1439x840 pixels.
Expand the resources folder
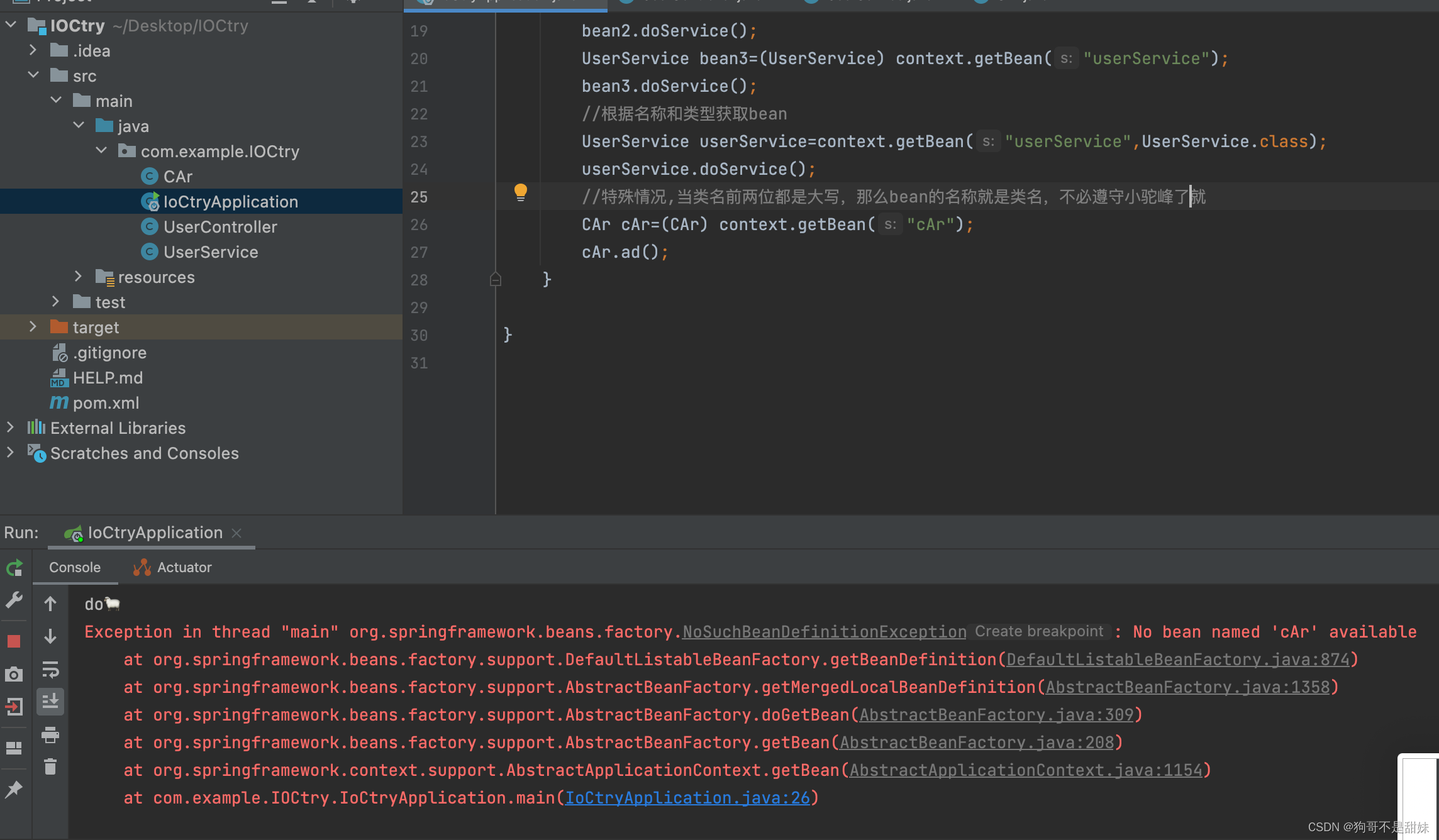click(77, 277)
